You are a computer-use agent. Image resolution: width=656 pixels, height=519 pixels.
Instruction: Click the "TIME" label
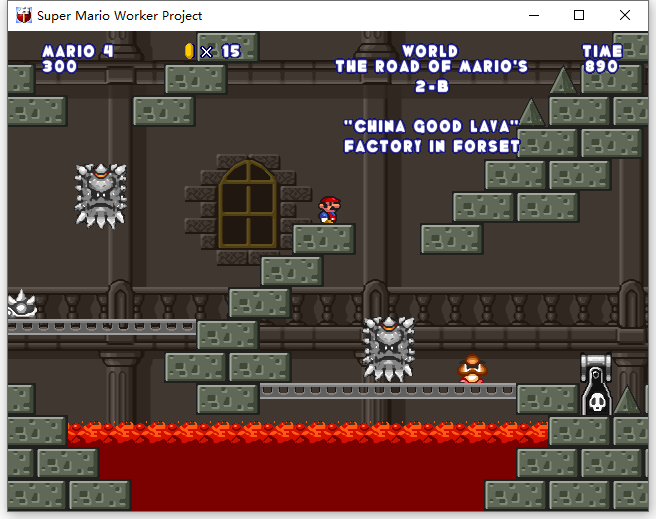(x=602, y=51)
